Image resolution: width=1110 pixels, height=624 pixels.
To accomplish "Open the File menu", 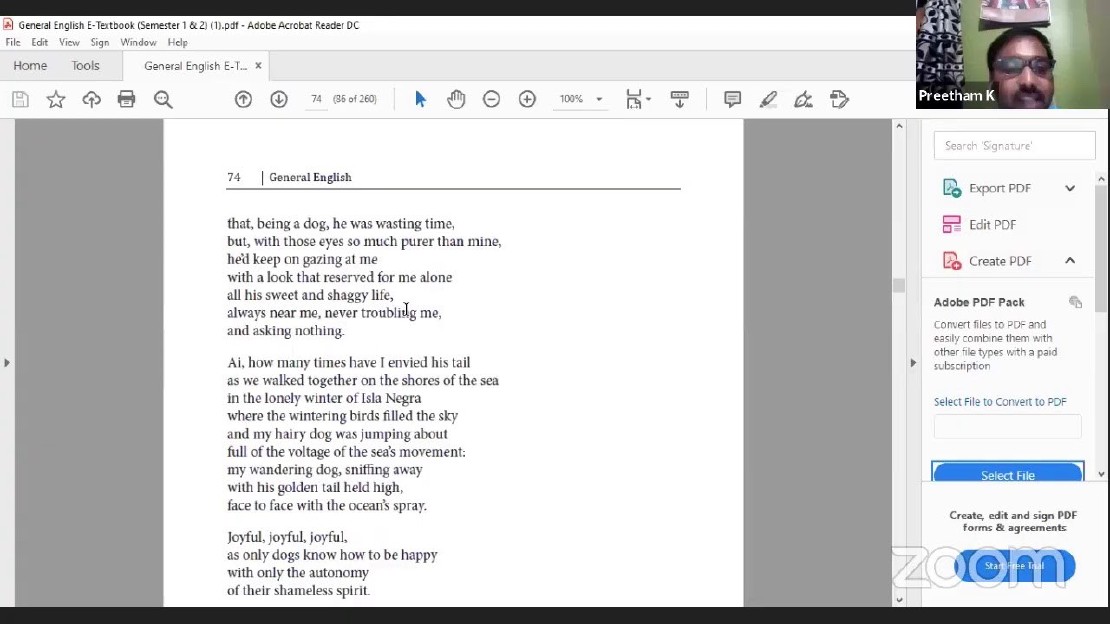I will click(13, 42).
